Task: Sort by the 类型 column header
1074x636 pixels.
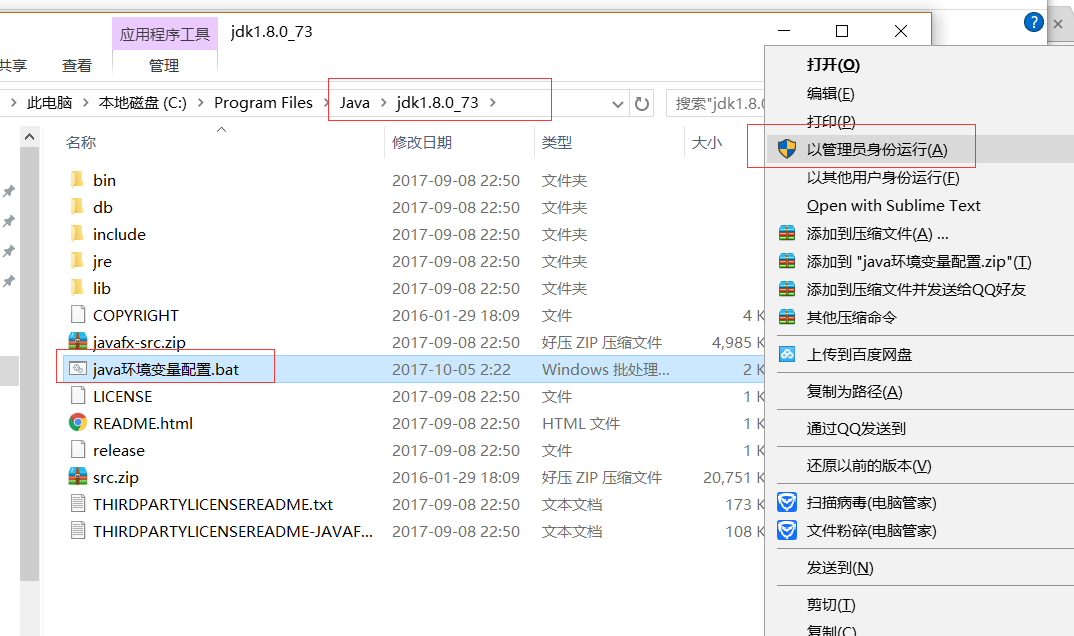Action: [x=556, y=142]
